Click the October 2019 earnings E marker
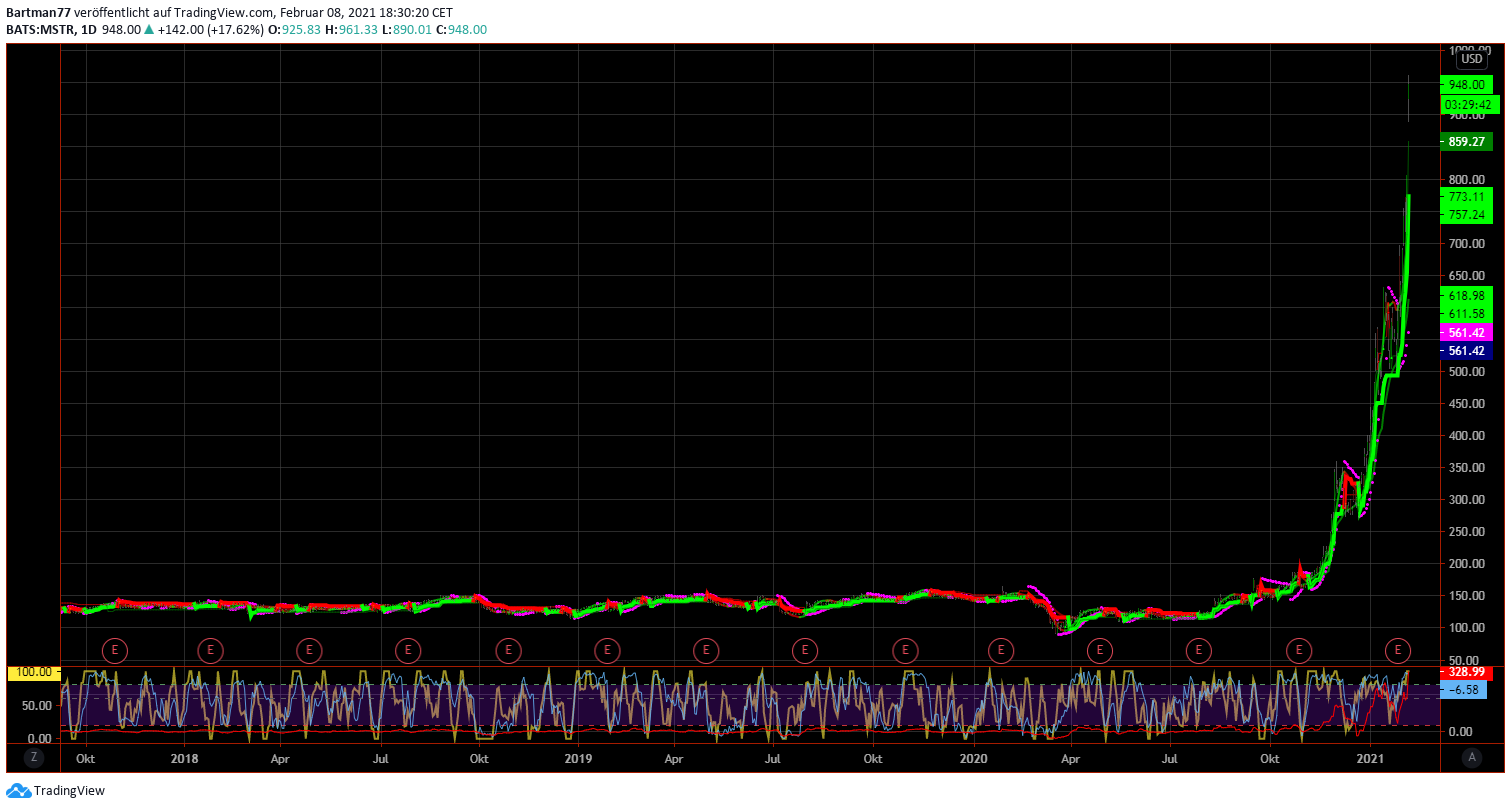Image resolution: width=1511 pixels, height=809 pixels. click(x=905, y=650)
